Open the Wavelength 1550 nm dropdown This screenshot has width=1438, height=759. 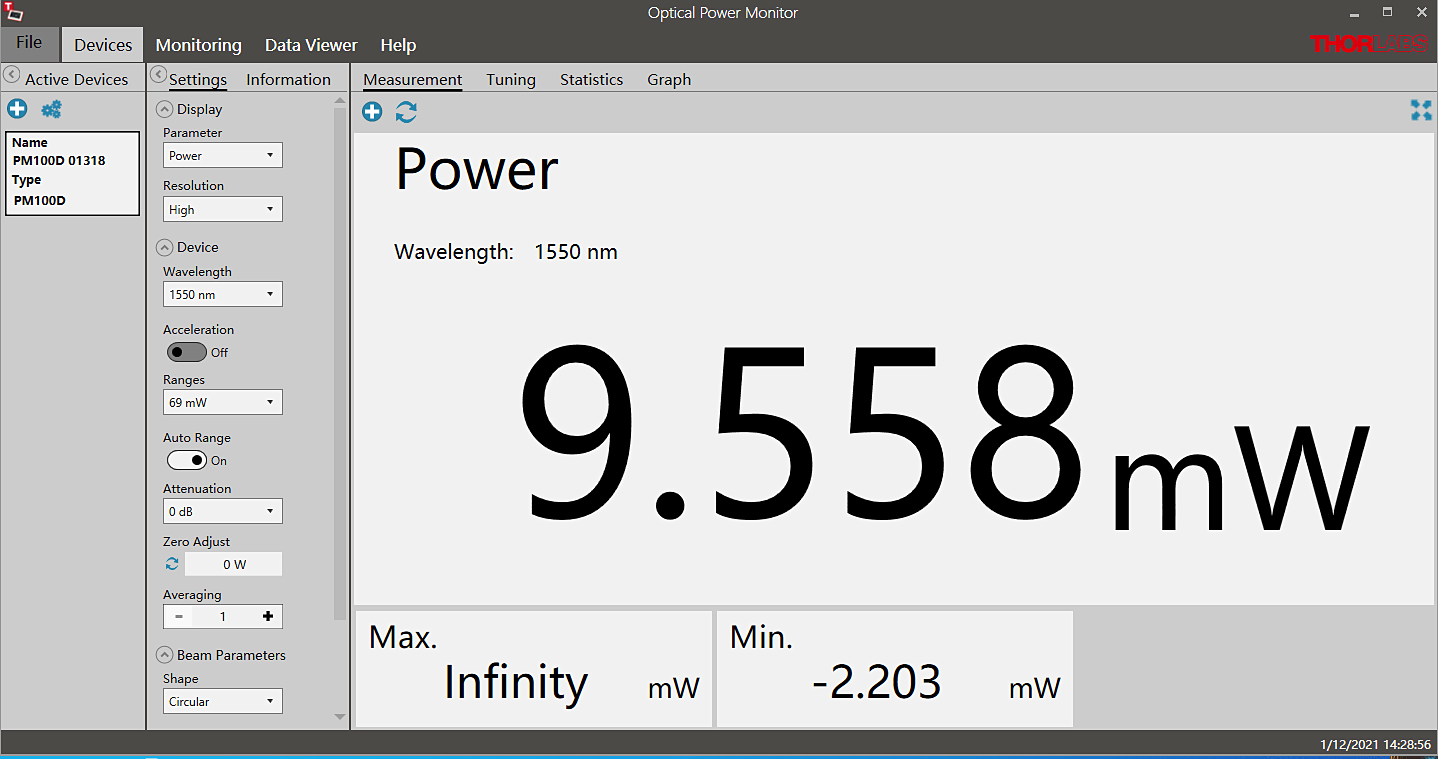click(x=222, y=294)
